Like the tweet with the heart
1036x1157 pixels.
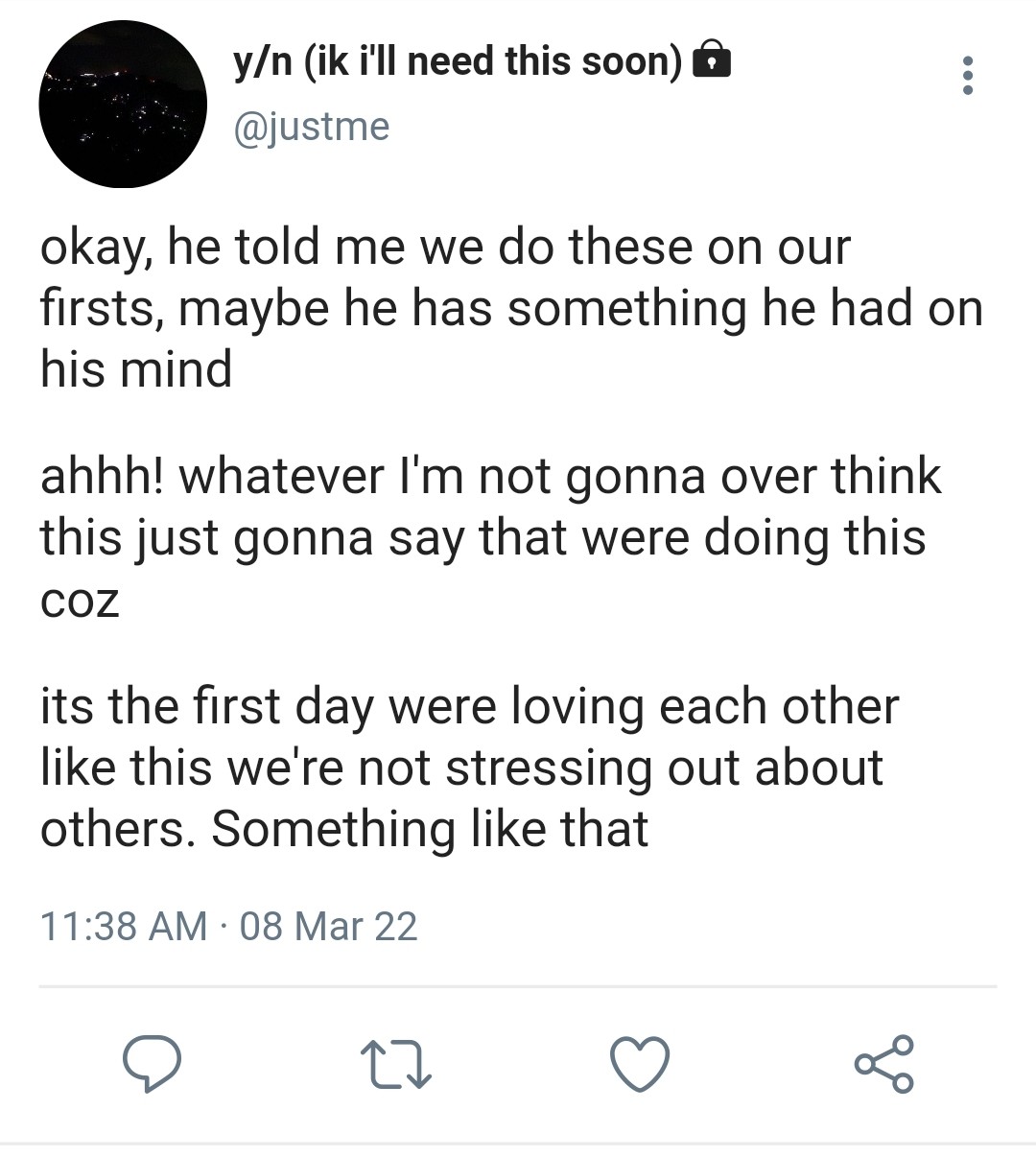(x=640, y=1065)
